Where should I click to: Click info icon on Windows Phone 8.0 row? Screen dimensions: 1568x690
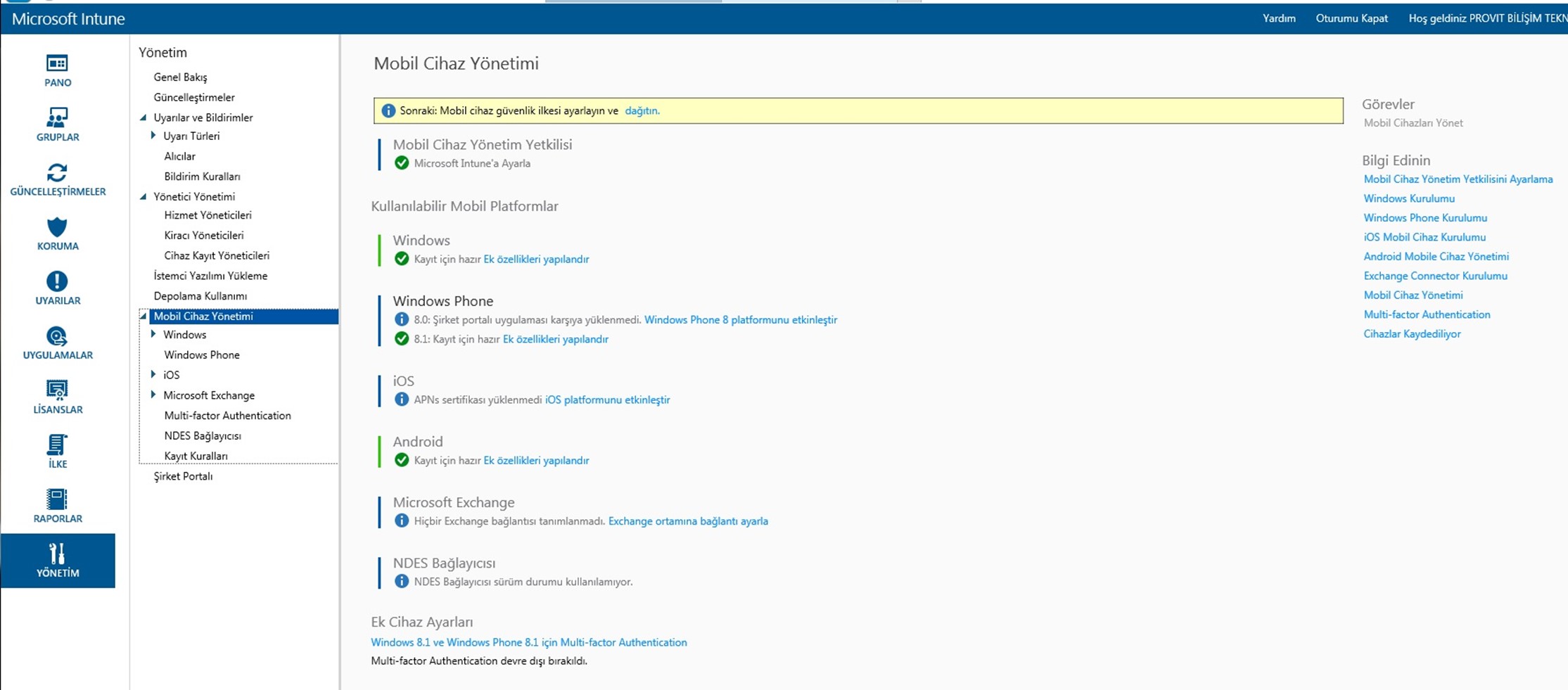pos(402,319)
